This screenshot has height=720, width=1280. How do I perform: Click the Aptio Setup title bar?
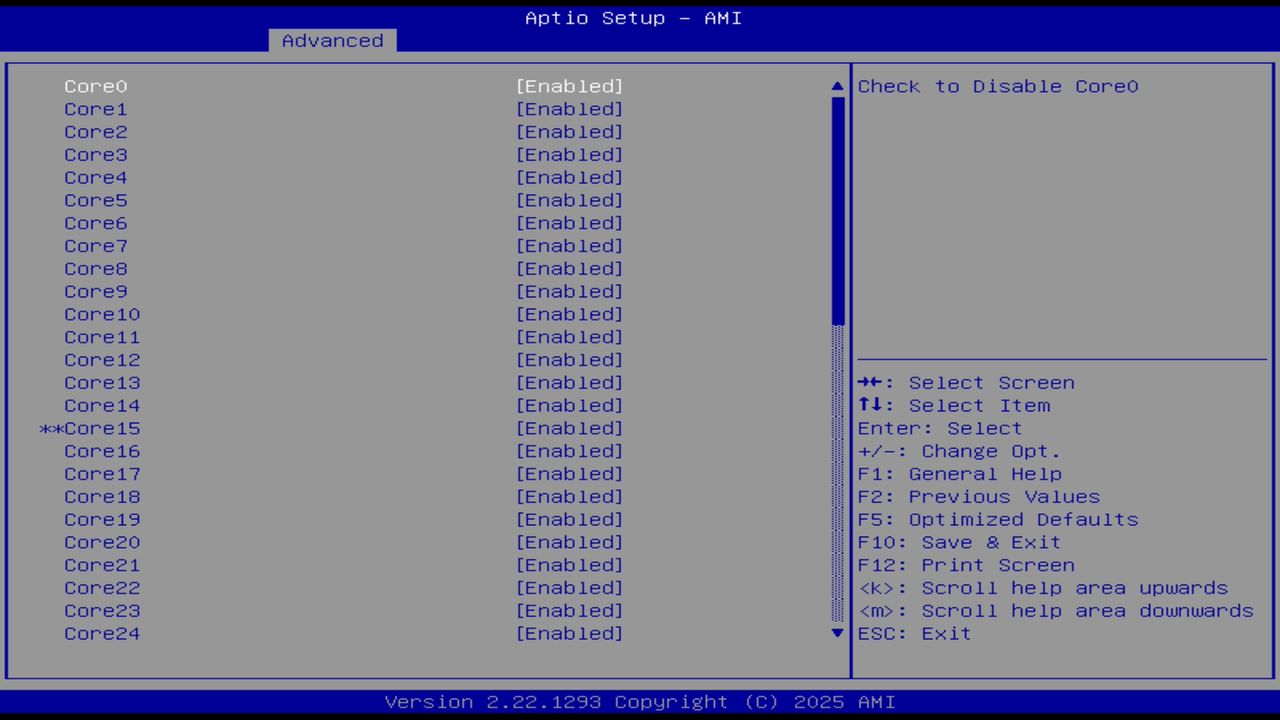click(x=632, y=18)
